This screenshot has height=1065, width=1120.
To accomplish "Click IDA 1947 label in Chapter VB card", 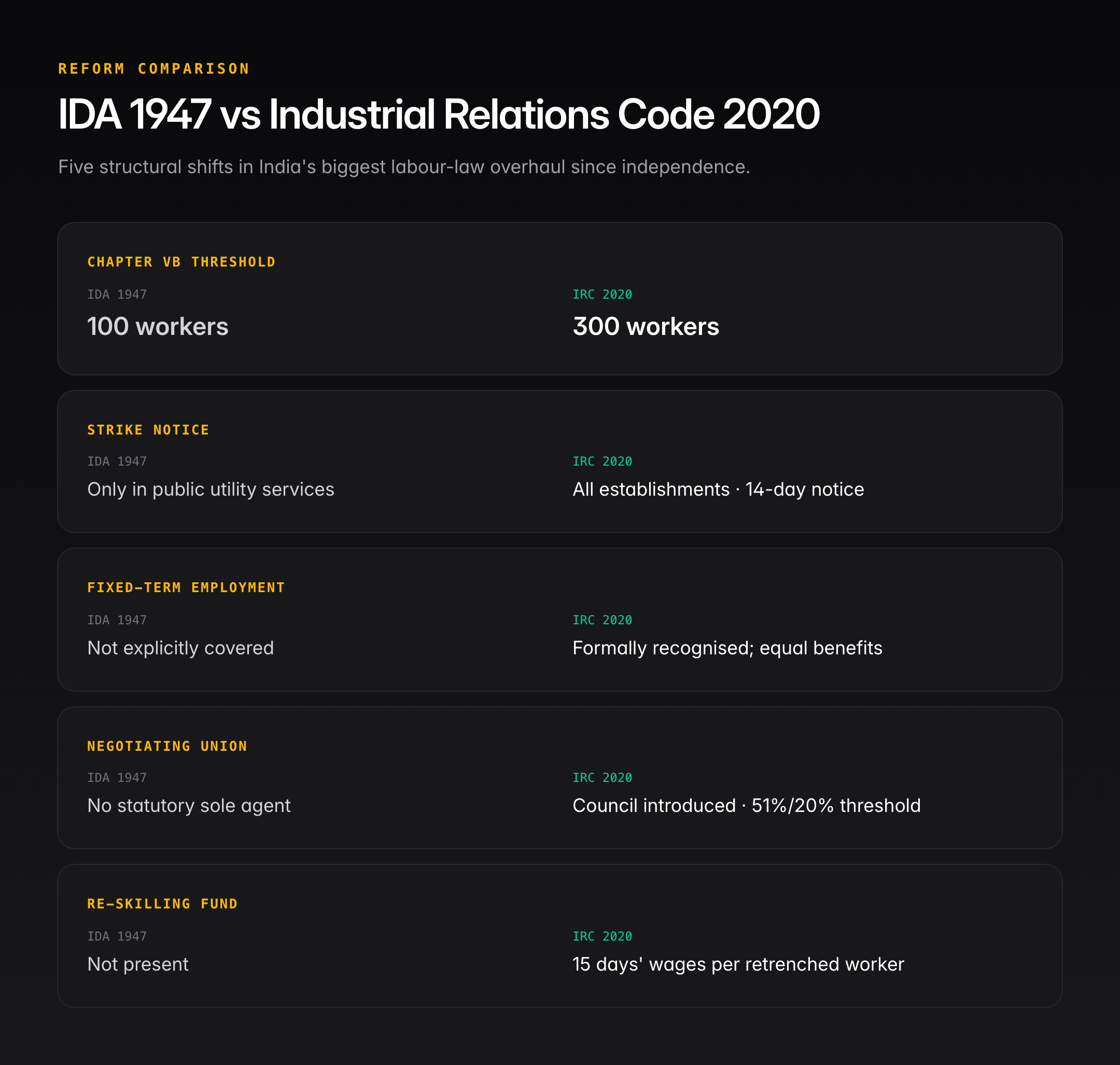I will click(x=116, y=295).
